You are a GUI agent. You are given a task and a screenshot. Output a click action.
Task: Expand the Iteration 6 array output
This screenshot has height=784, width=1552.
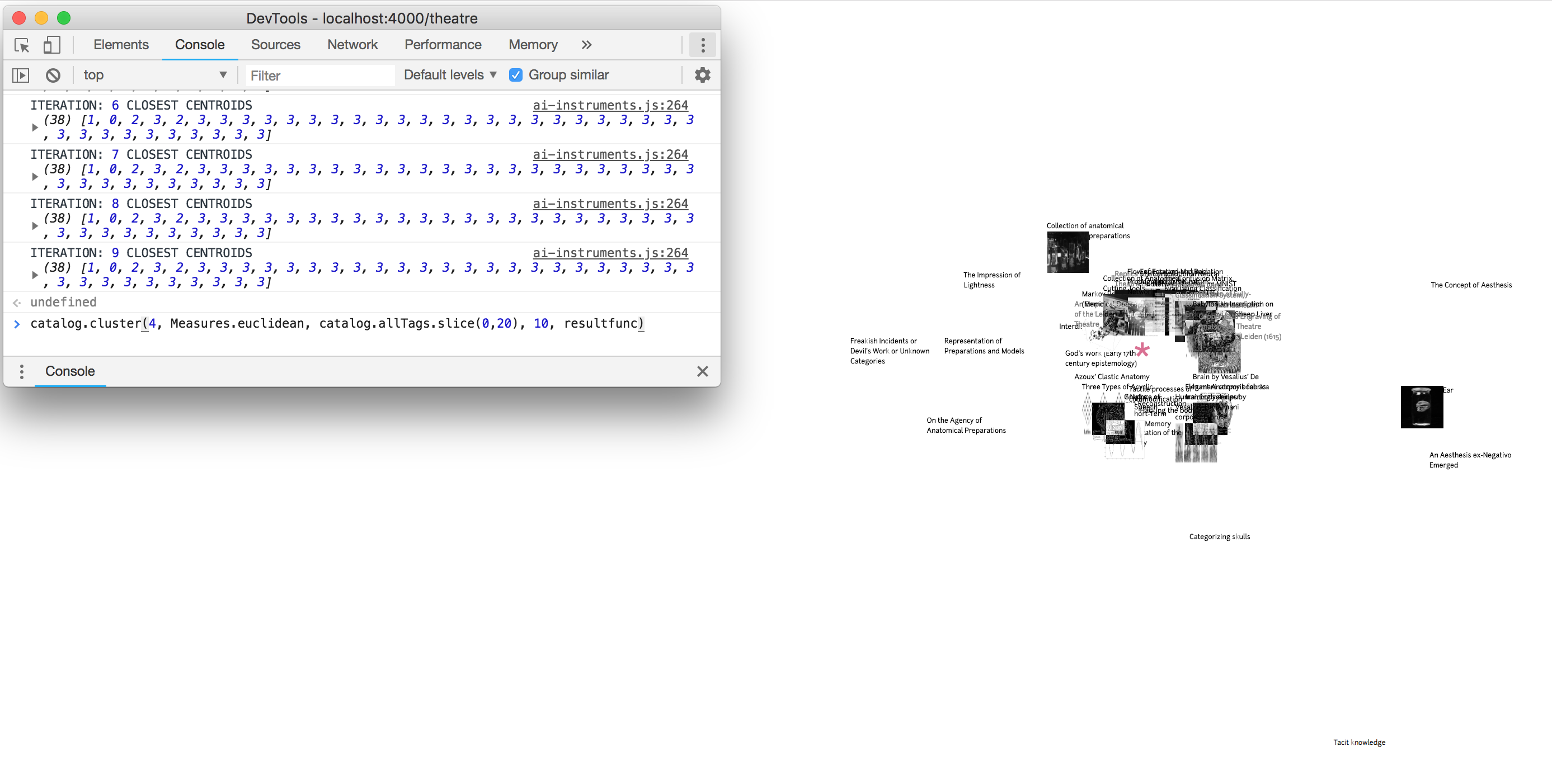click(35, 127)
